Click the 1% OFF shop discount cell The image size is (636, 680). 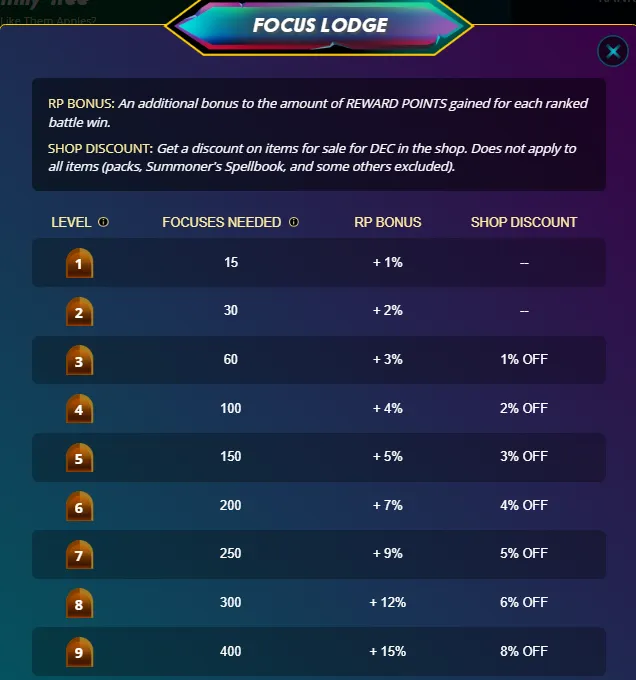coord(524,359)
